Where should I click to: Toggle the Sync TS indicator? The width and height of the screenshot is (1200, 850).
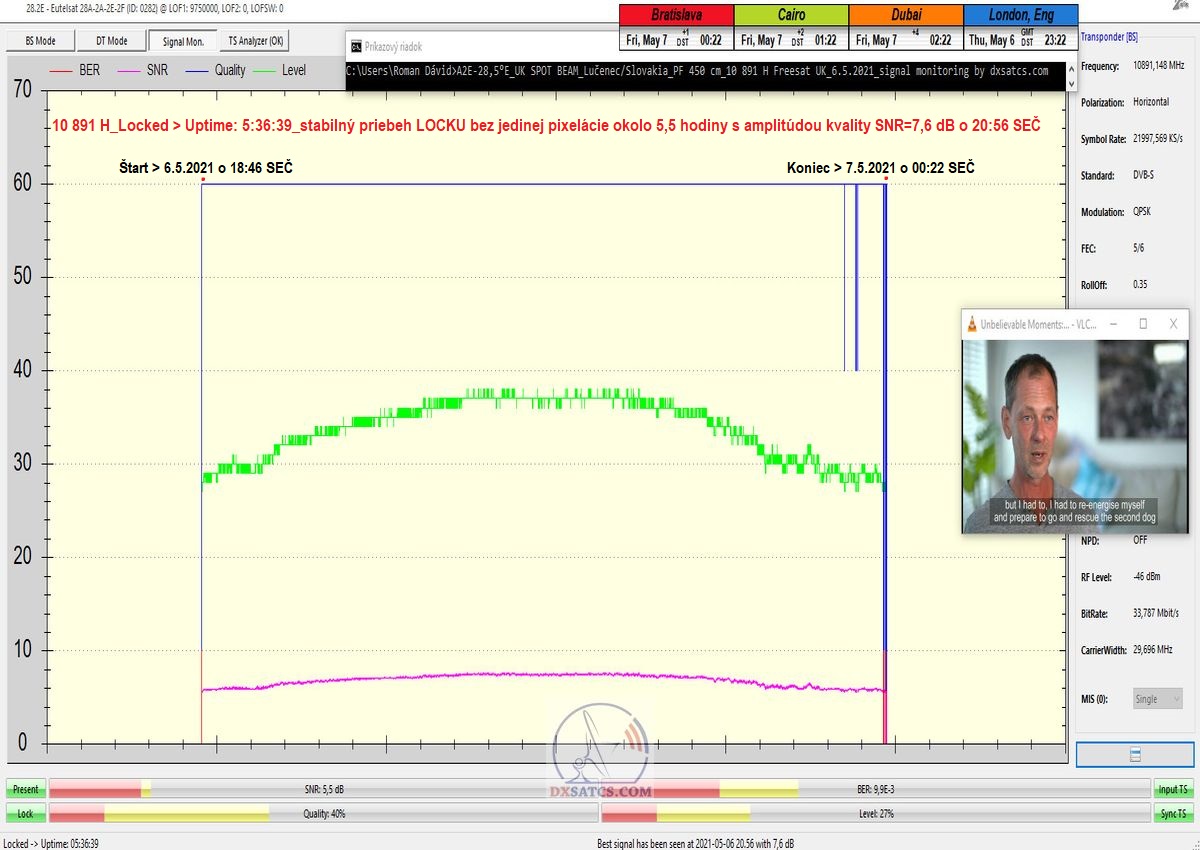[1173, 814]
